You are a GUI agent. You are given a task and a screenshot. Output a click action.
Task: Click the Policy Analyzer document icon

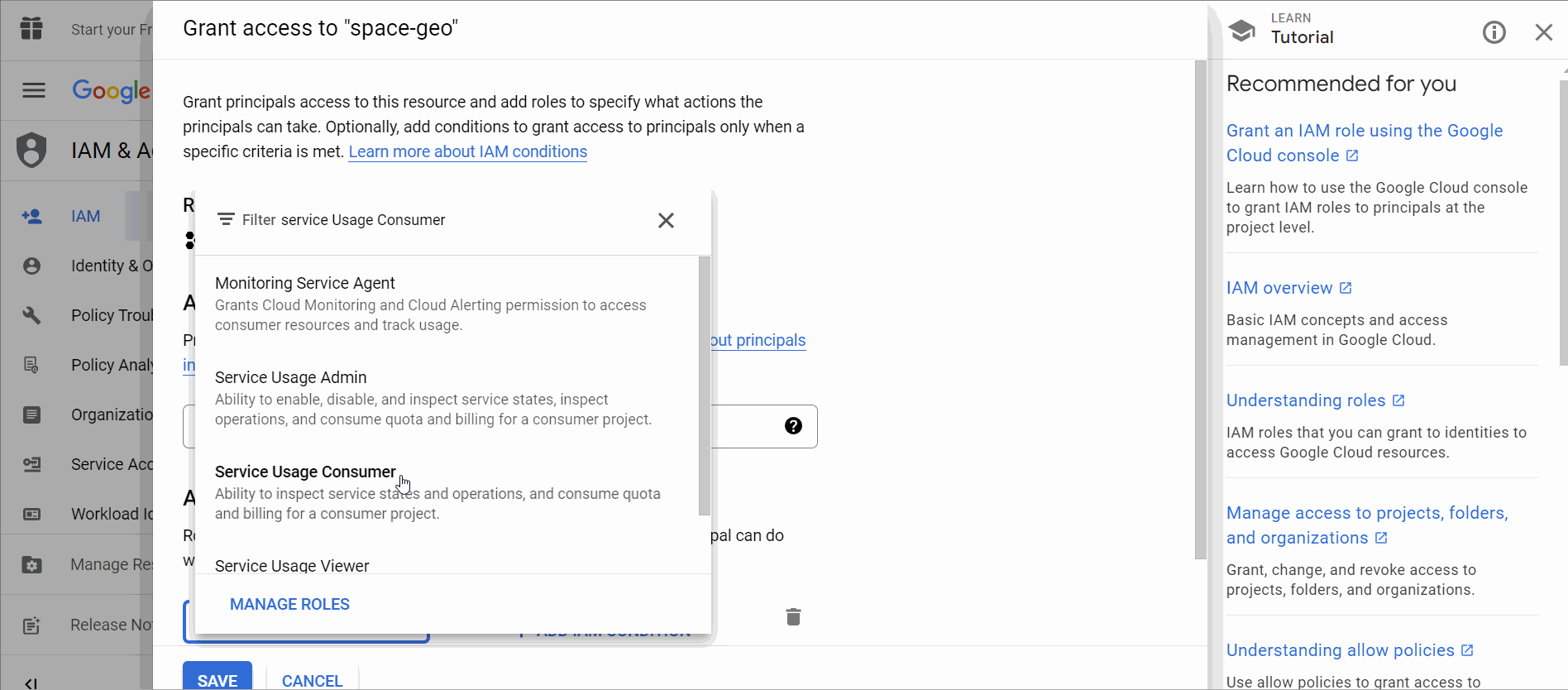[31, 365]
